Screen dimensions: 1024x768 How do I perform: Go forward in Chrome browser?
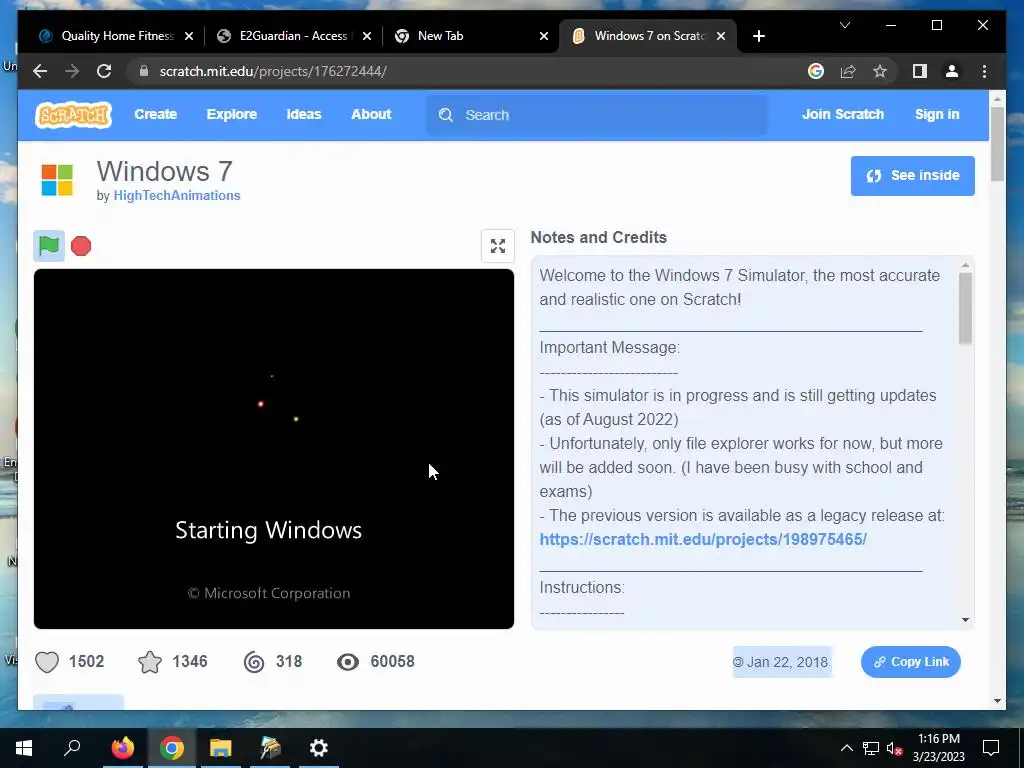pyautogui.click(x=72, y=71)
